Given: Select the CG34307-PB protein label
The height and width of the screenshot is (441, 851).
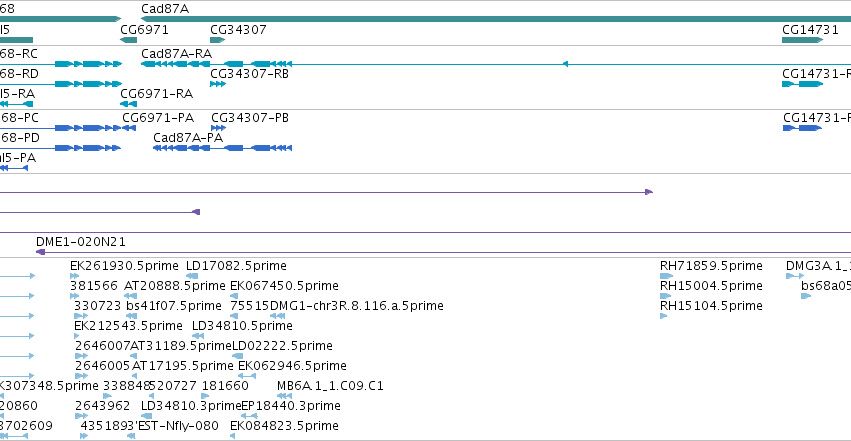Looking at the screenshot, I should click(250, 118).
